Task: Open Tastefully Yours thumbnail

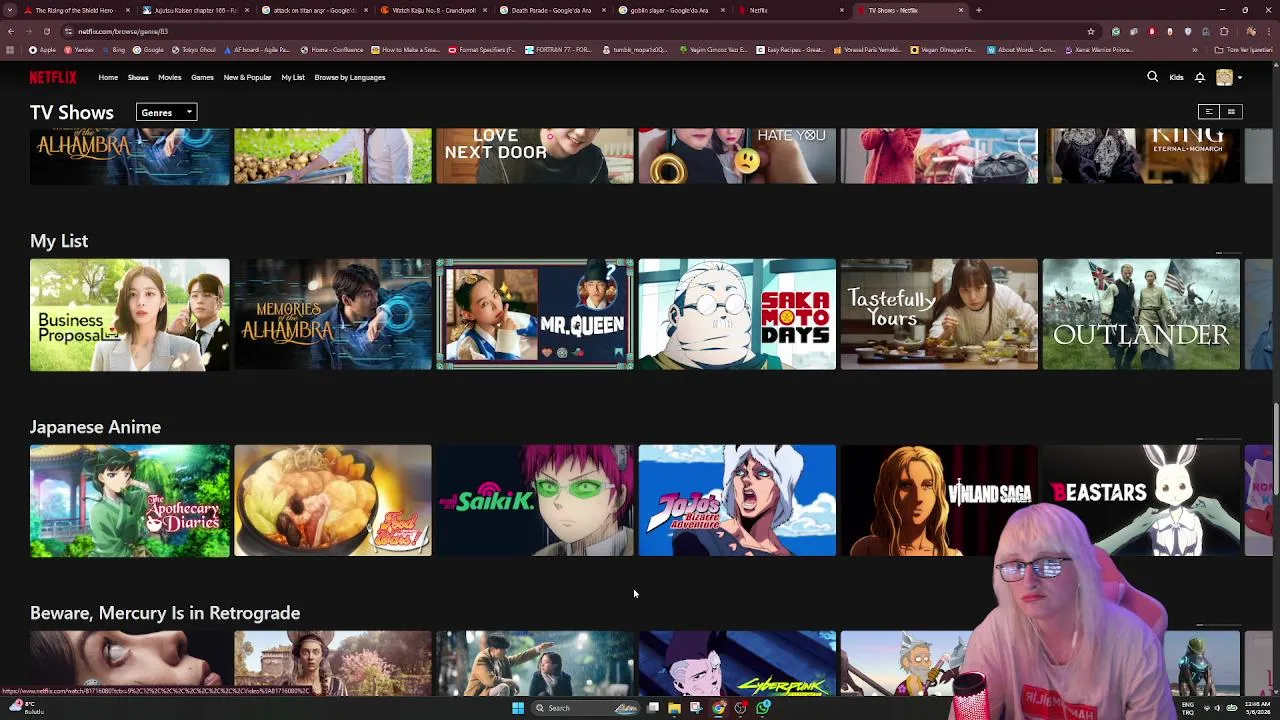Action: coord(939,315)
